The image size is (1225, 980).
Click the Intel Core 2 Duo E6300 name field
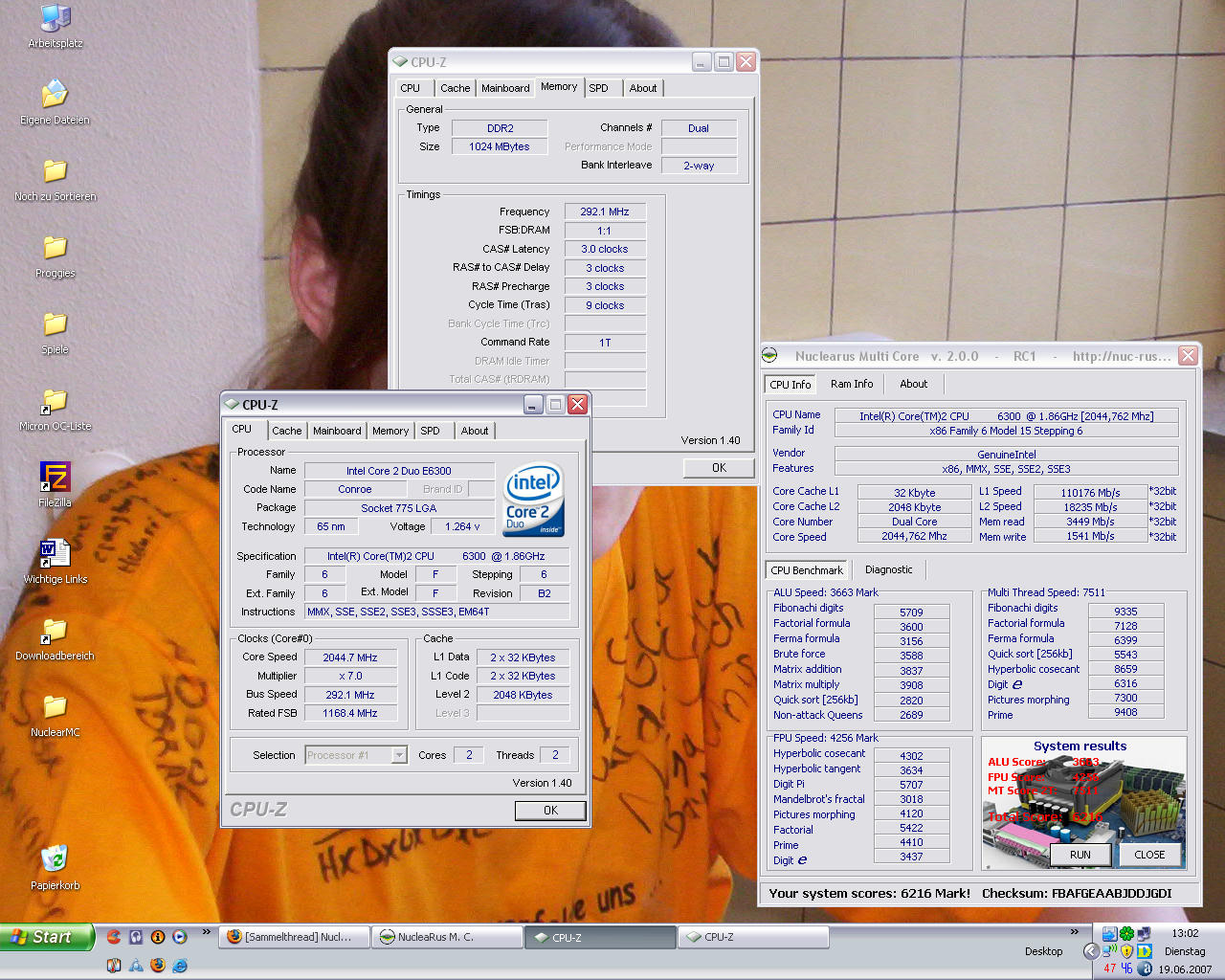point(399,471)
